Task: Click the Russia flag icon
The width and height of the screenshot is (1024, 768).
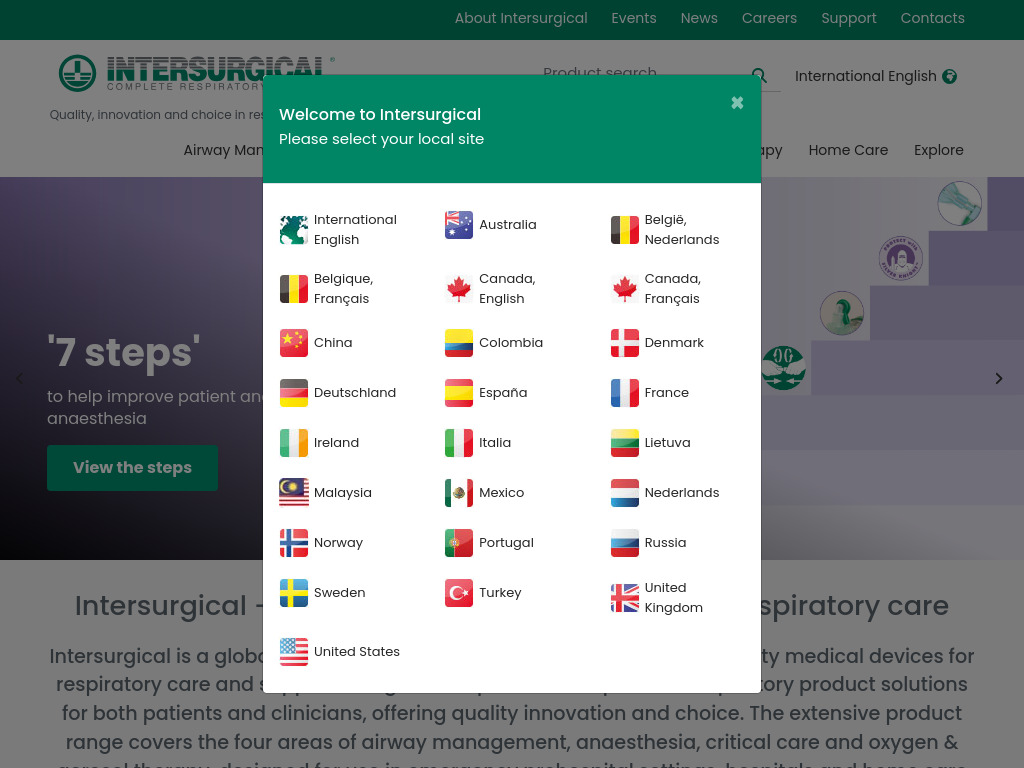Action: (x=625, y=543)
